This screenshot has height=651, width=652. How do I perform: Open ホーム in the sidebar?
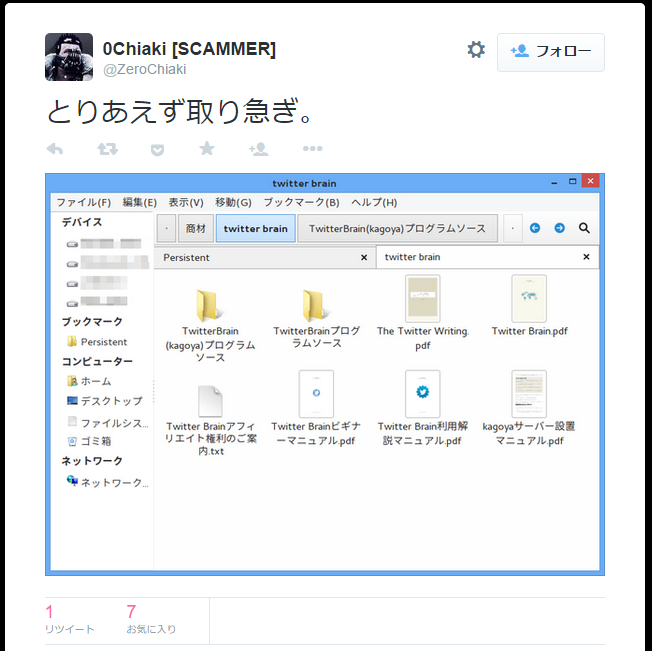(89, 381)
